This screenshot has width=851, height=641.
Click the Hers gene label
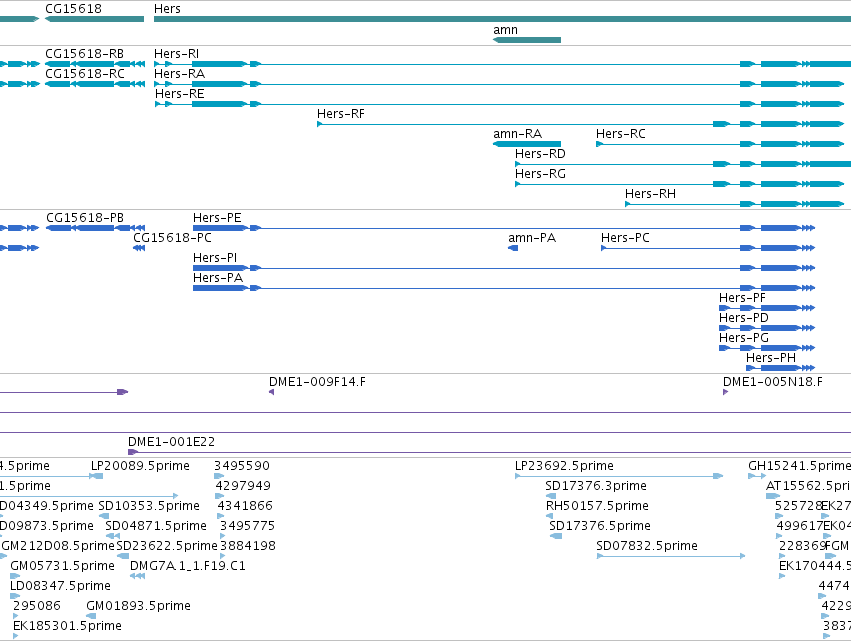click(x=167, y=9)
